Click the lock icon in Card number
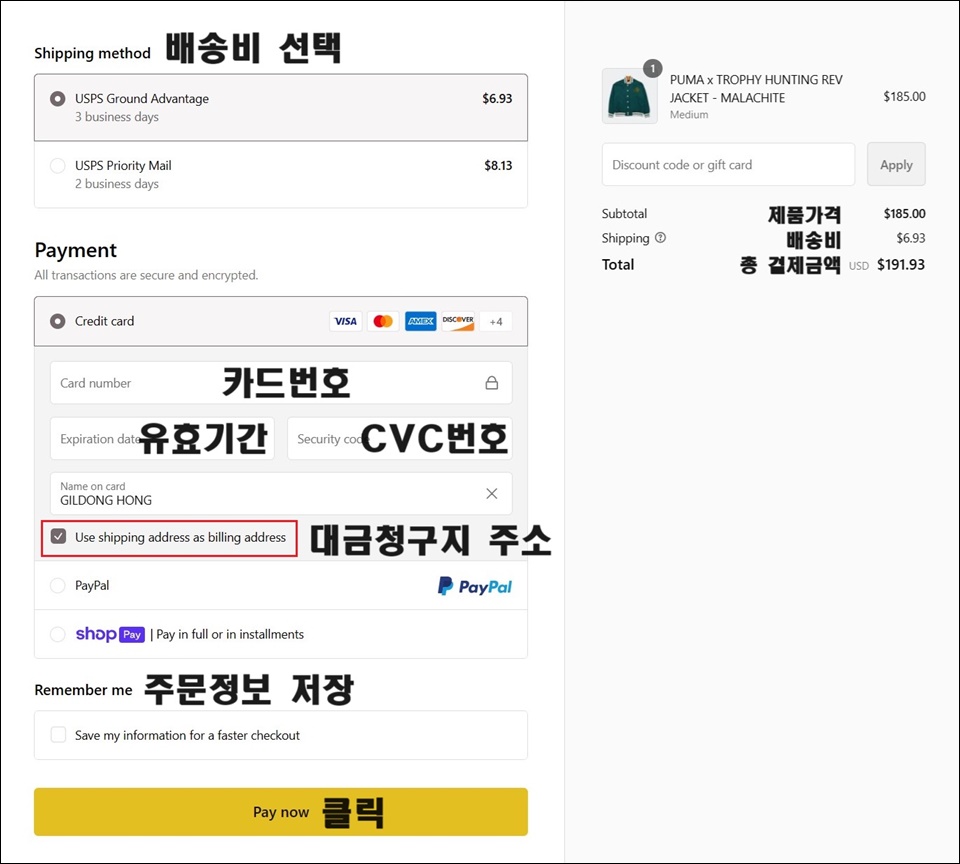 click(492, 383)
